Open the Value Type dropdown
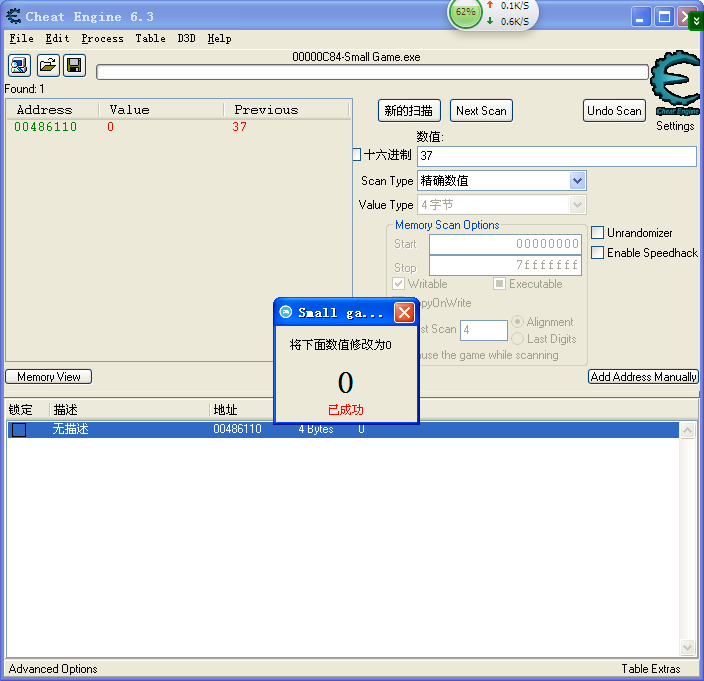The image size is (704, 681). pyautogui.click(x=577, y=205)
